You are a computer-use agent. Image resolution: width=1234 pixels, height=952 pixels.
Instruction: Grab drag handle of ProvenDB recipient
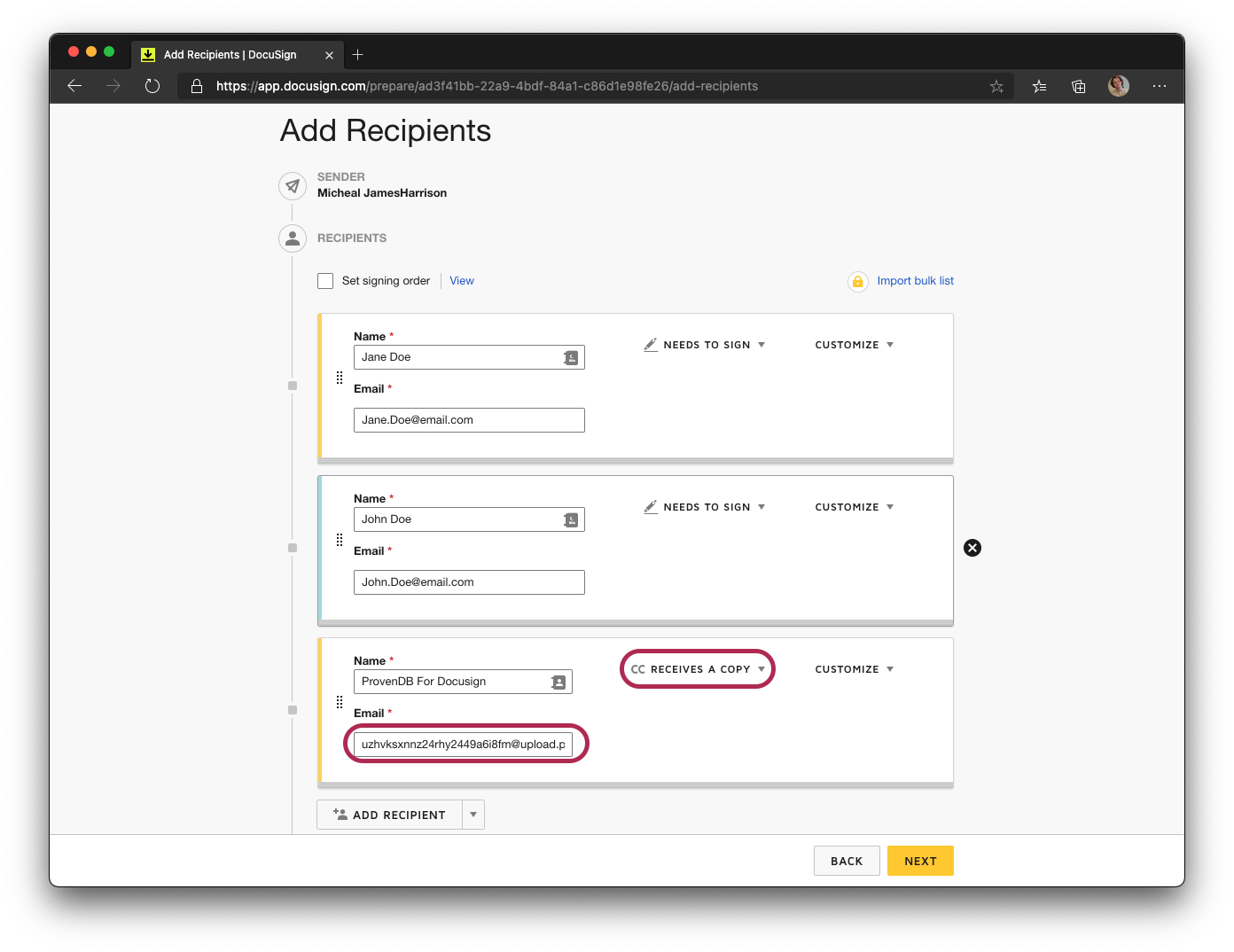coord(340,702)
